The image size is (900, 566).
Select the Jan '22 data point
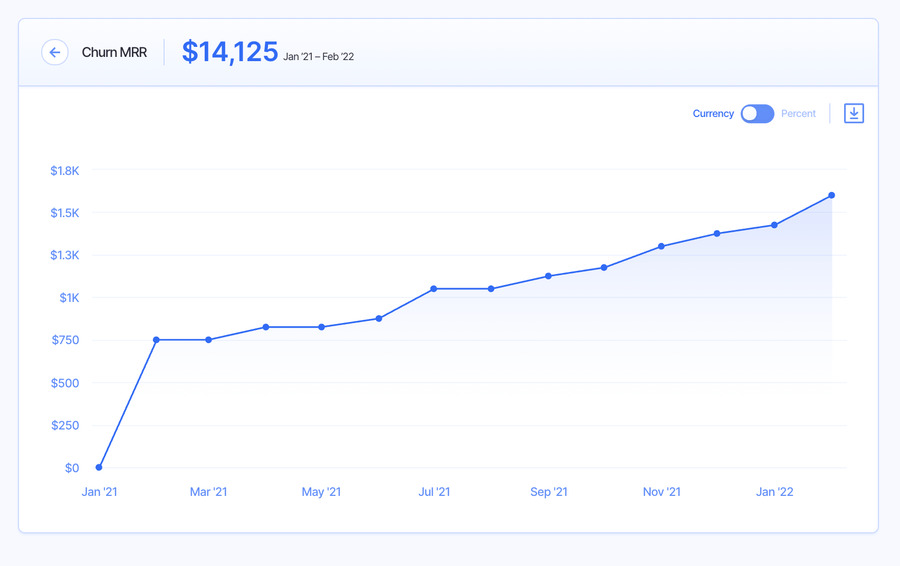click(x=774, y=225)
